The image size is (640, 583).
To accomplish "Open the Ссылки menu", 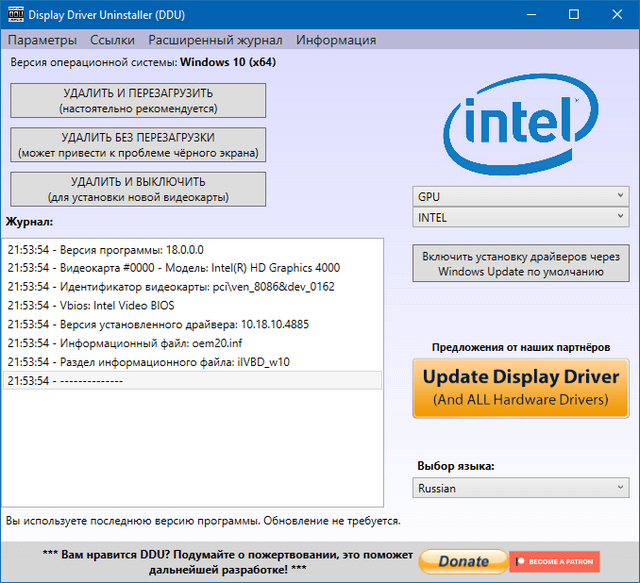I will coord(112,40).
